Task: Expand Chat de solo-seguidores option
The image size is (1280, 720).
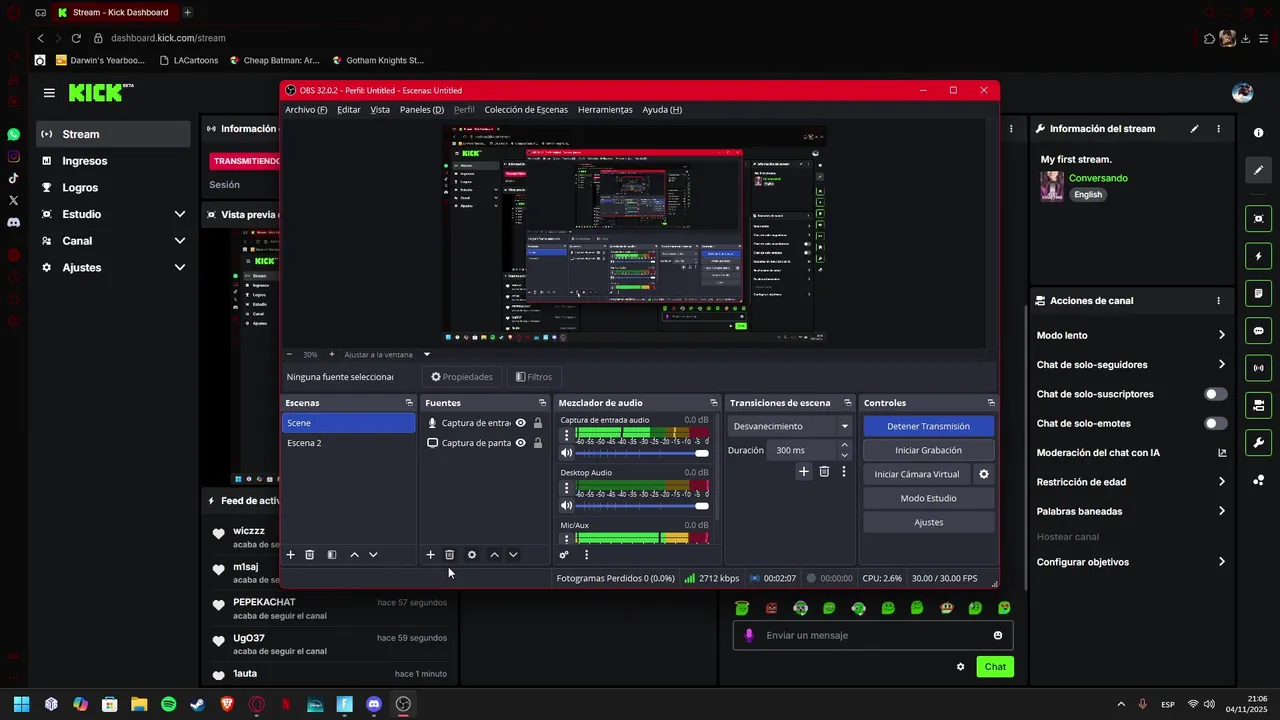Action: 1221,365
